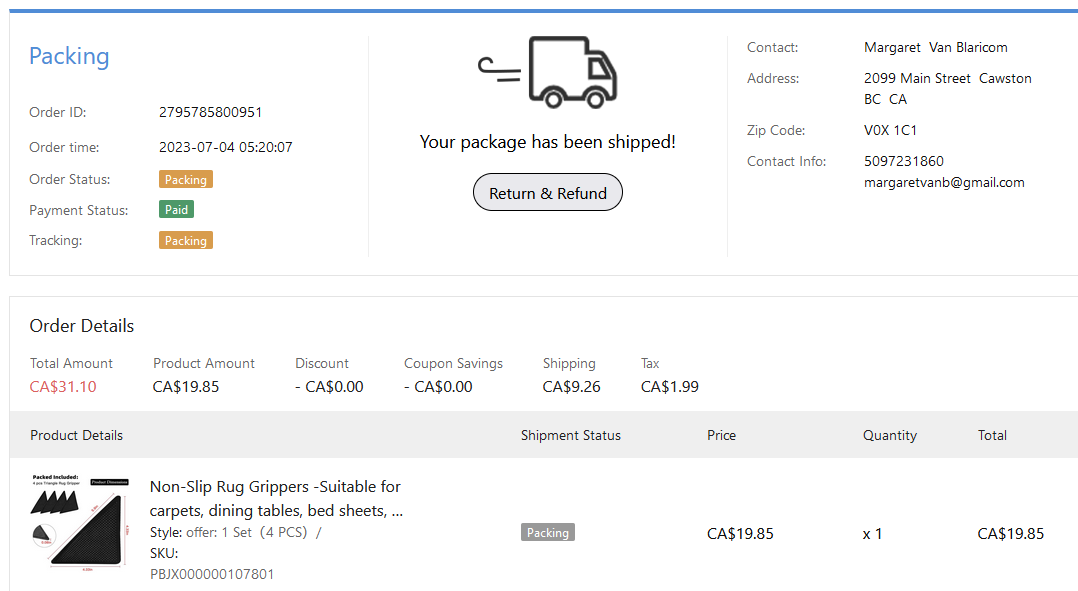Click the Shipment Status column header
This screenshot has height=591, width=1078.
(x=570, y=435)
